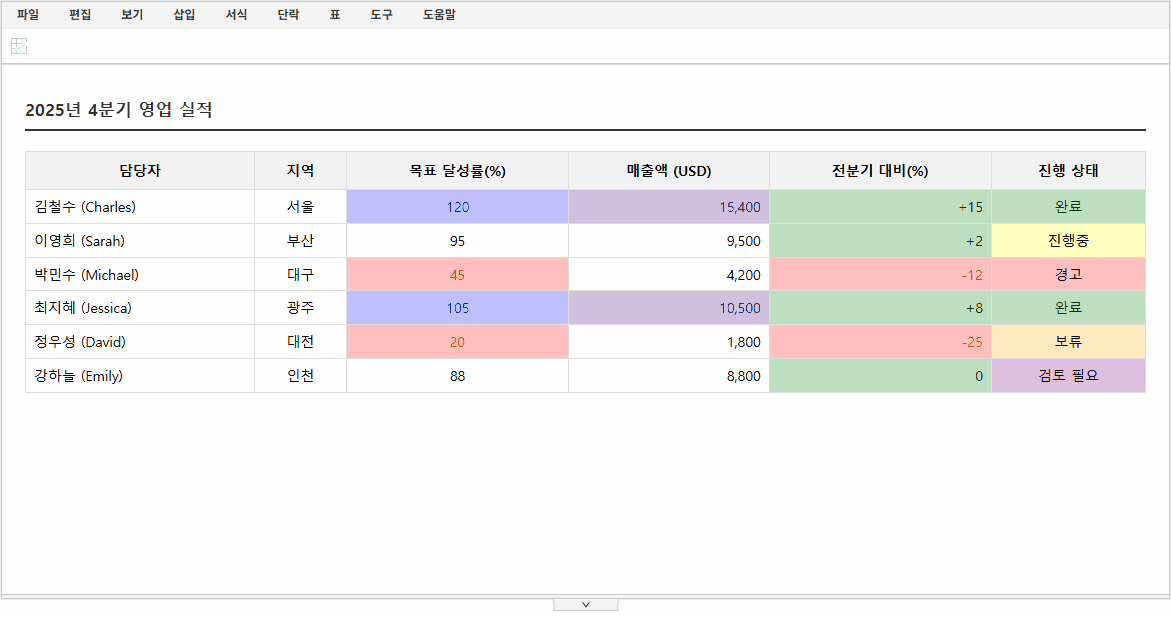1171x617 pixels.
Task: Open the 삽입 menu
Action: pyautogui.click(x=183, y=14)
